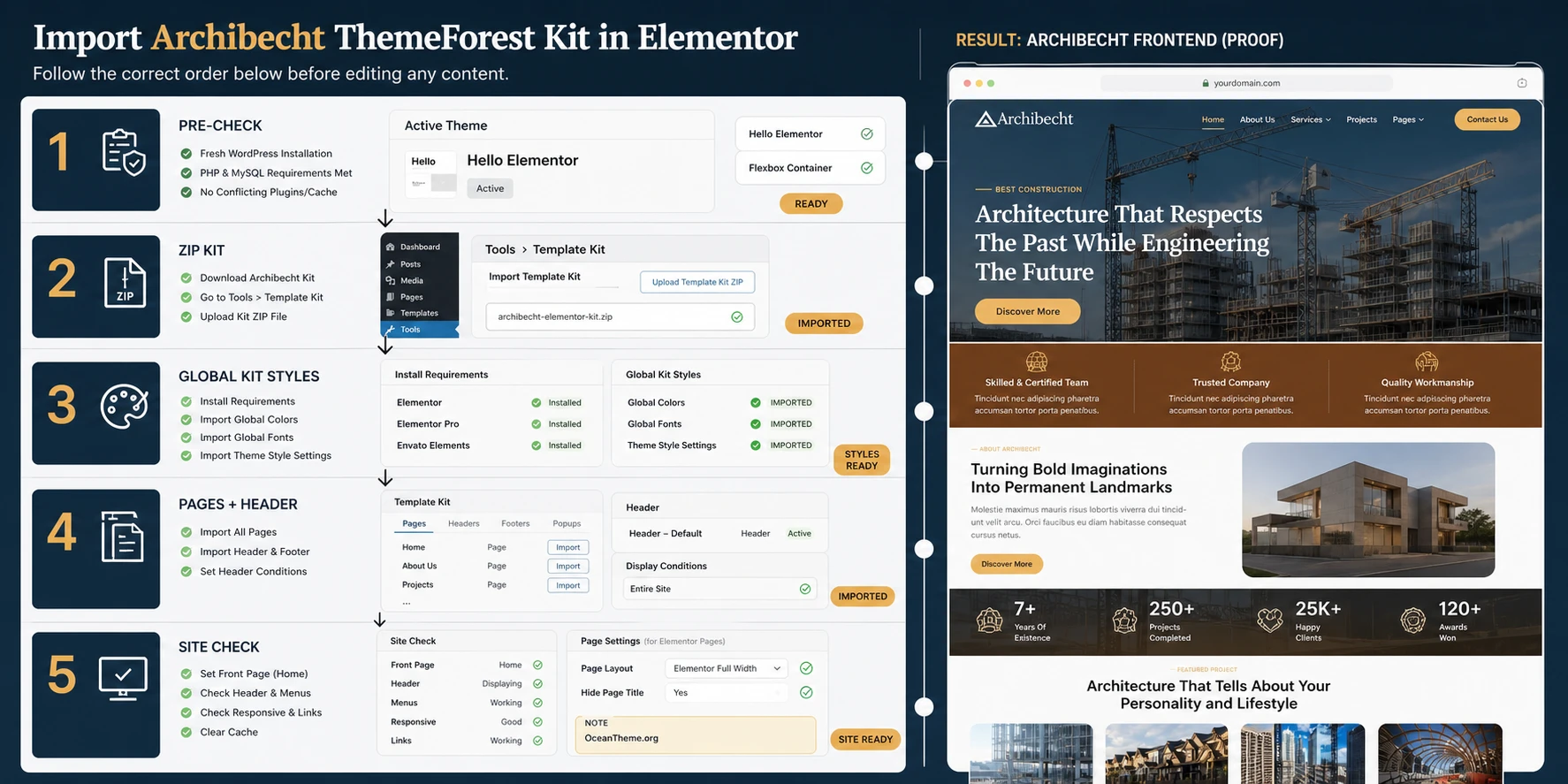
Task: Click the yourdomain.com address bar
Action: click(x=1246, y=83)
